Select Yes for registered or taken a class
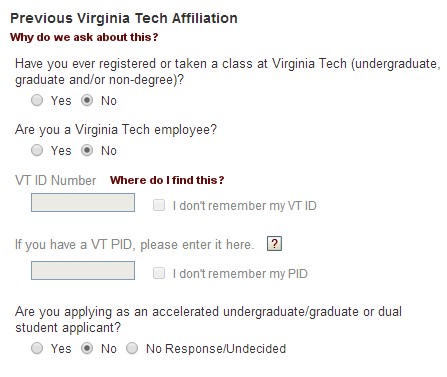 click(x=37, y=100)
